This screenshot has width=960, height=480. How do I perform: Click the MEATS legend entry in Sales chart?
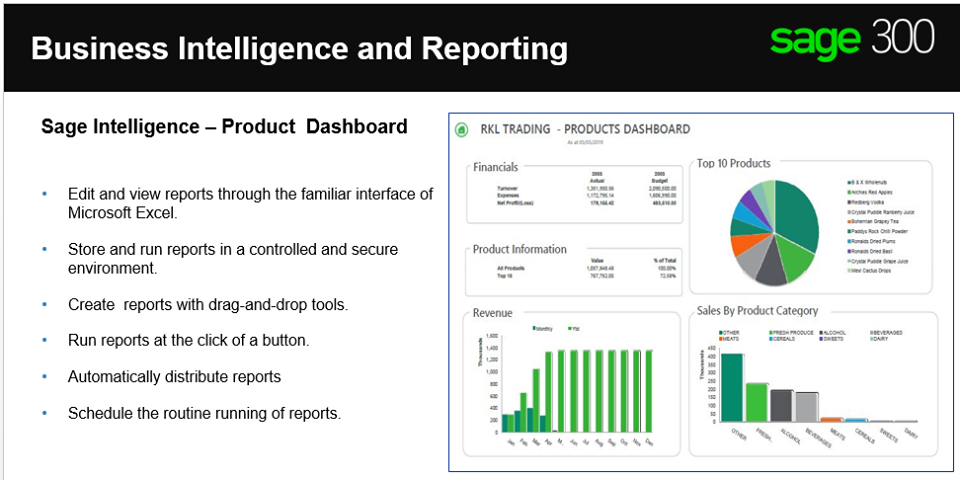(728, 338)
